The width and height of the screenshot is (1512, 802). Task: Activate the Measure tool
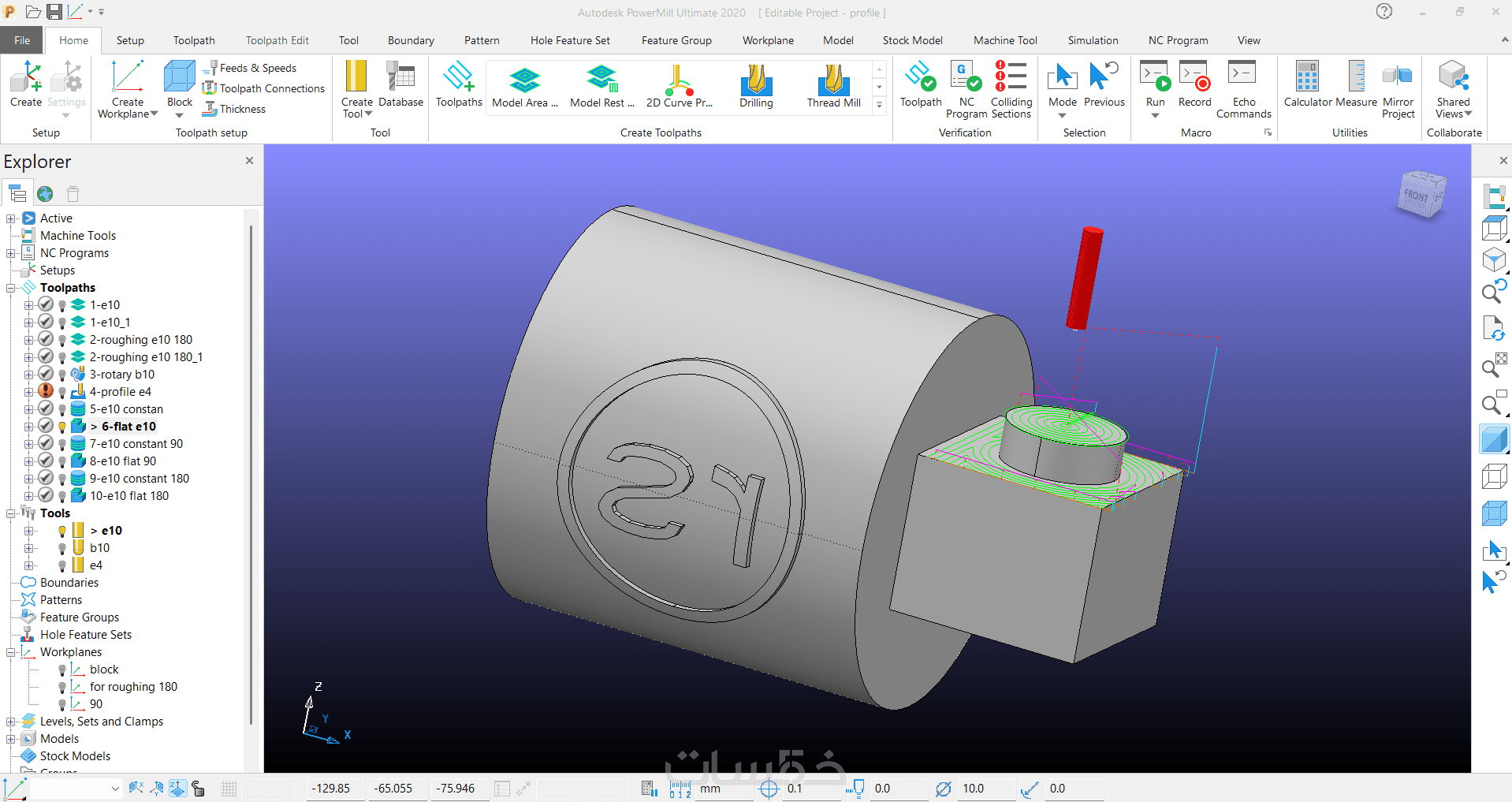(x=1356, y=84)
